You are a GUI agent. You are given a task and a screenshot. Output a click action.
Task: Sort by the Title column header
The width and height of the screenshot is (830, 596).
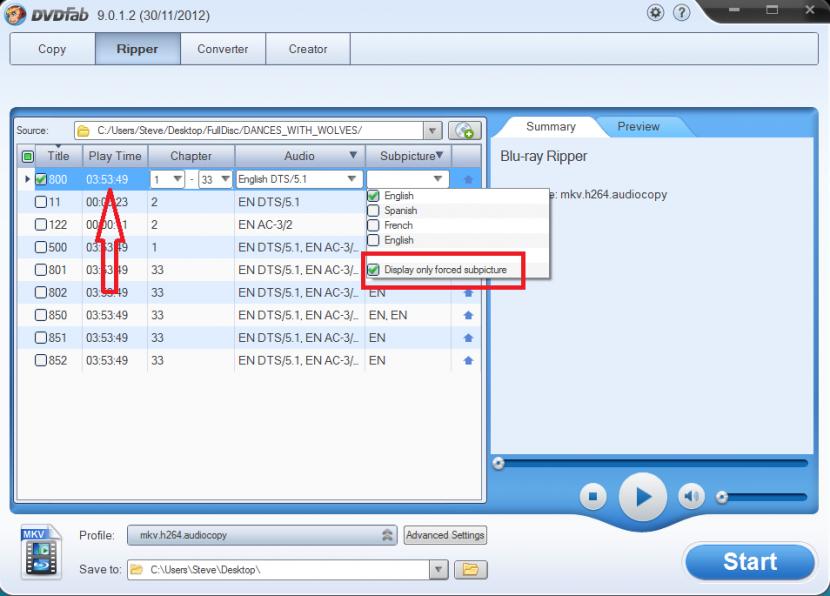click(58, 156)
